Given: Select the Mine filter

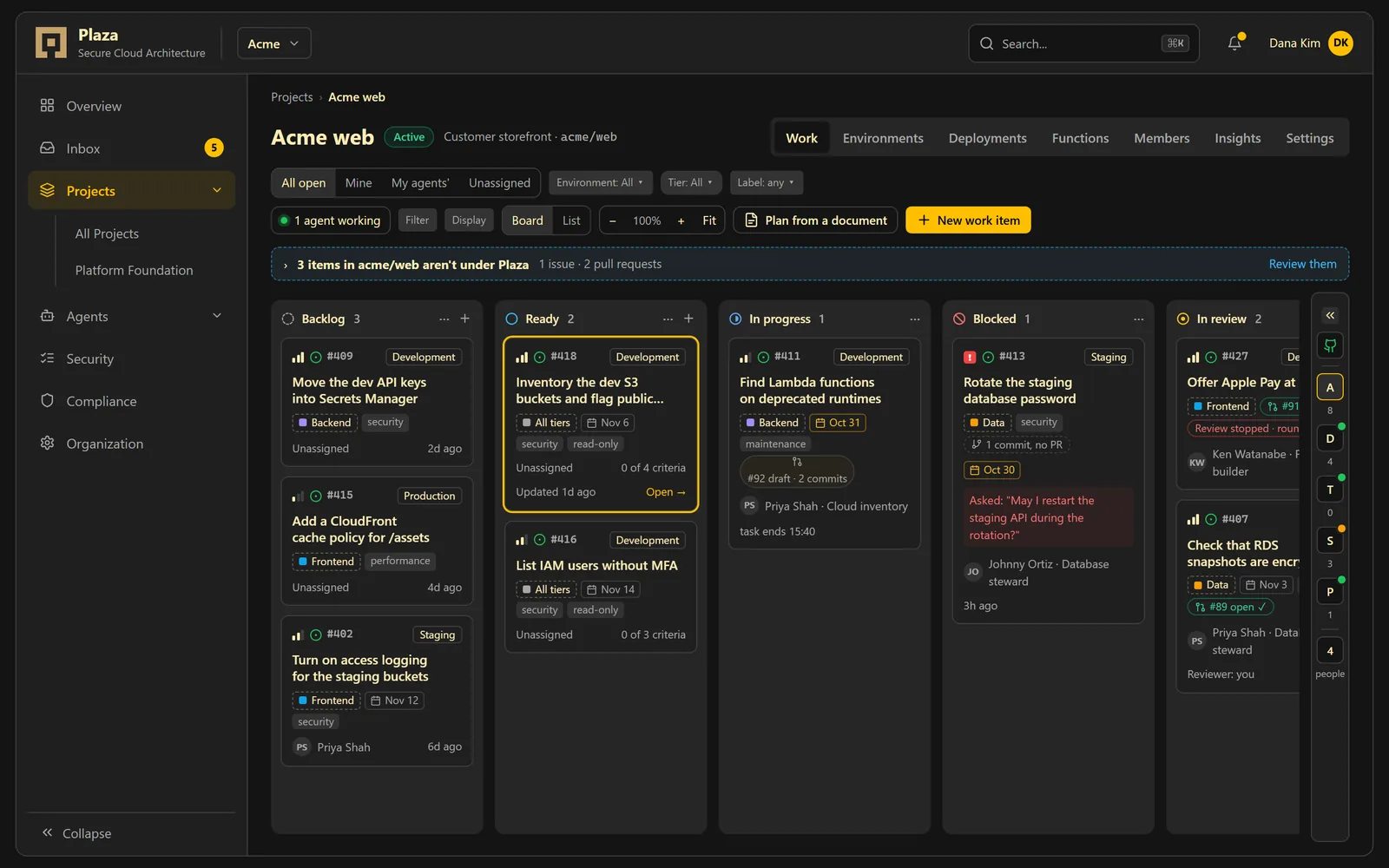Looking at the screenshot, I should pyautogui.click(x=359, y=183).
